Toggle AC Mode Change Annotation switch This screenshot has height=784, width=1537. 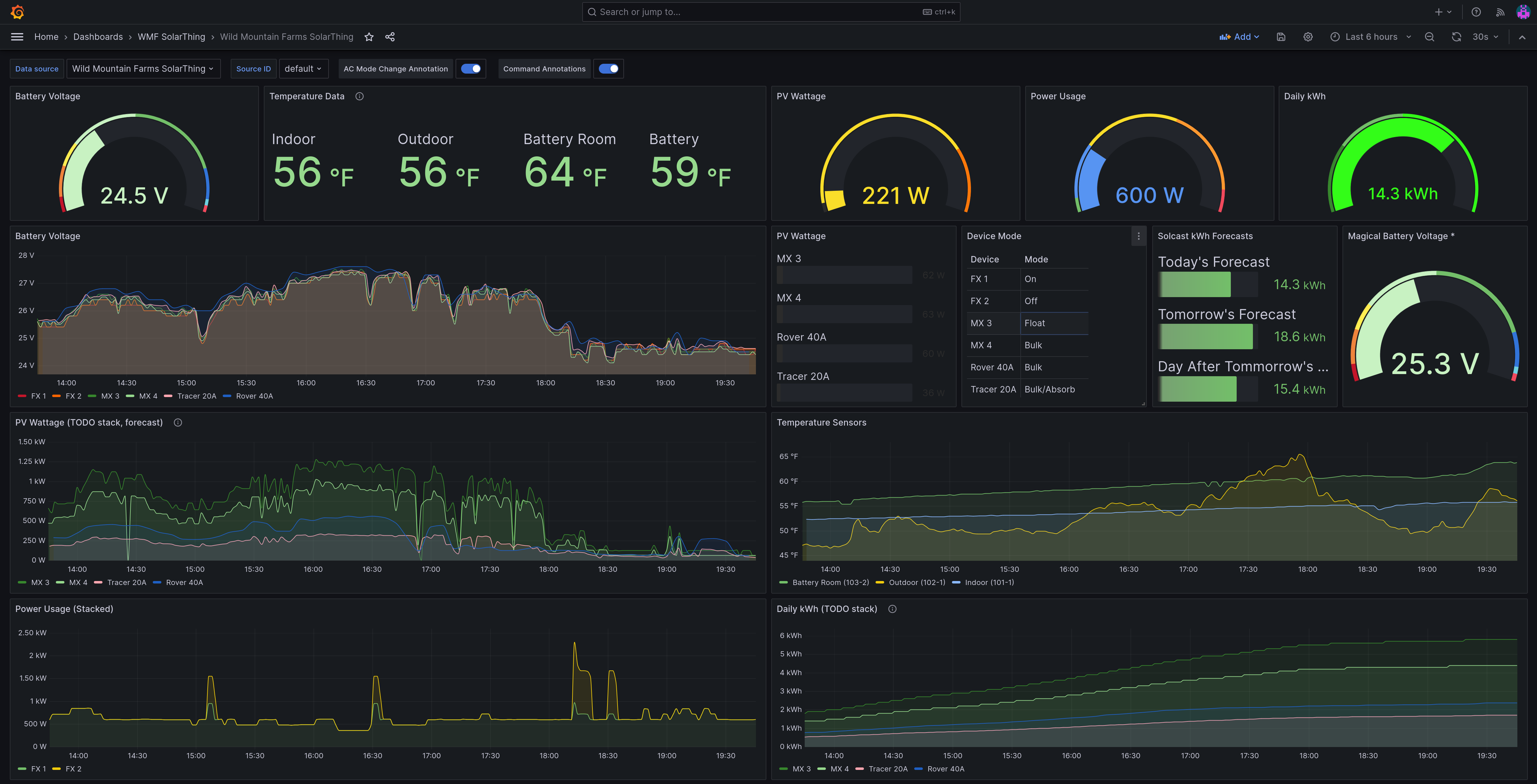click(471, 69)
